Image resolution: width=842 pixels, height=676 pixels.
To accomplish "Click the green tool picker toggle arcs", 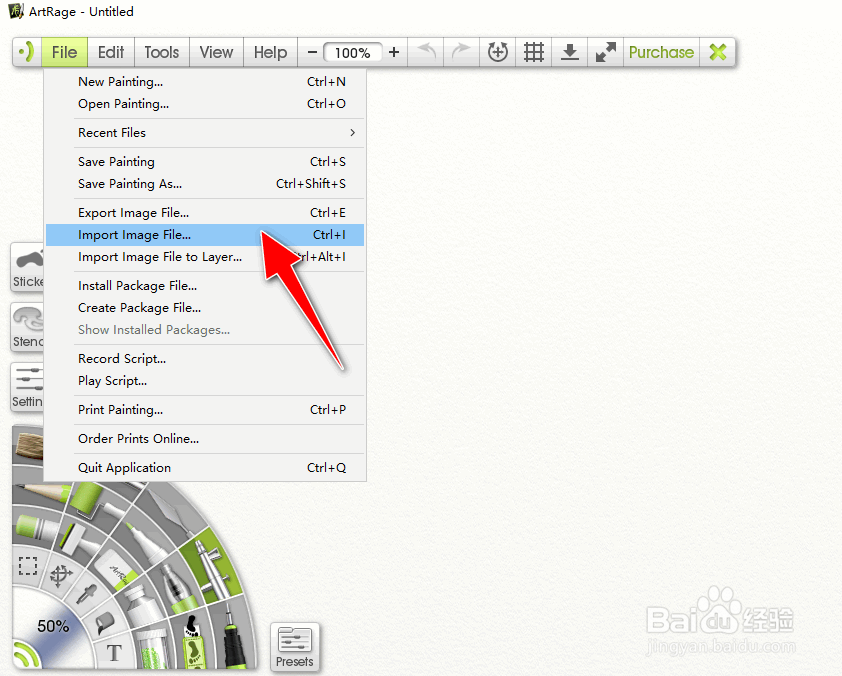I will (24, 655).
